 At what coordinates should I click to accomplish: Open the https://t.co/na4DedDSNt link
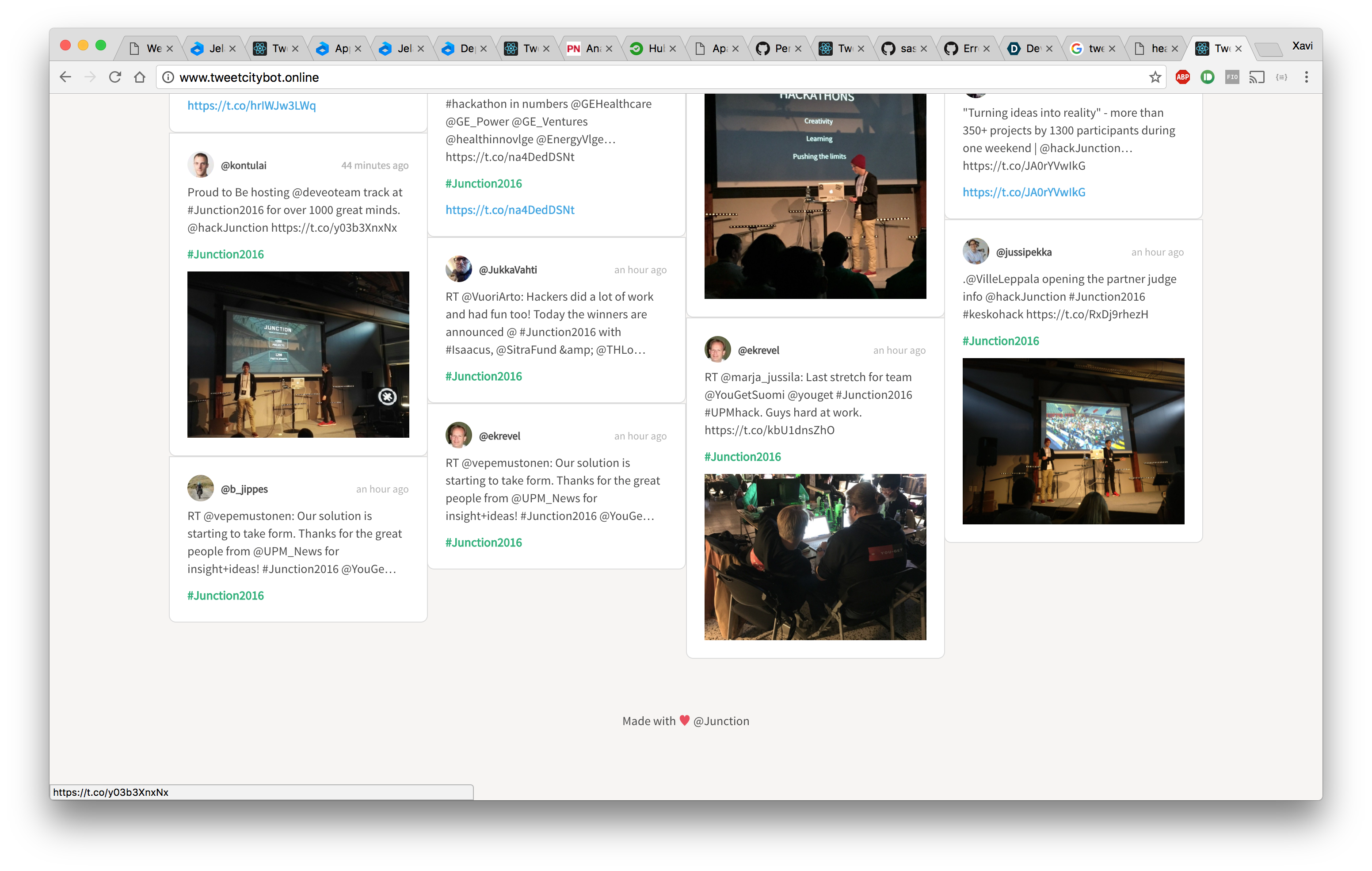509,210
